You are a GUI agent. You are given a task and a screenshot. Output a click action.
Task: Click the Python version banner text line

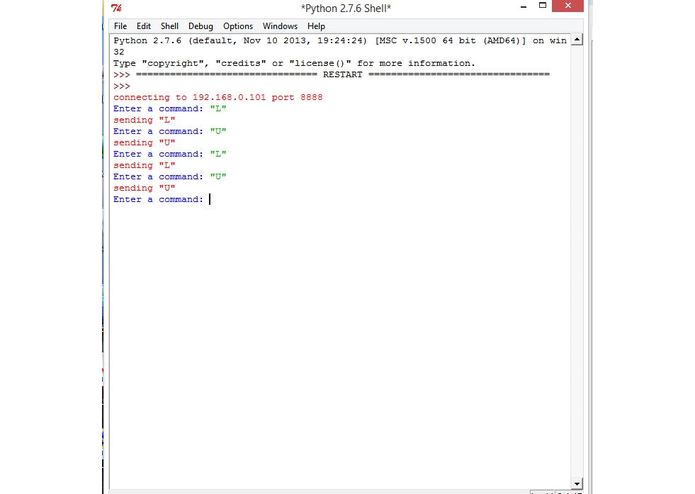coord(340,40)
